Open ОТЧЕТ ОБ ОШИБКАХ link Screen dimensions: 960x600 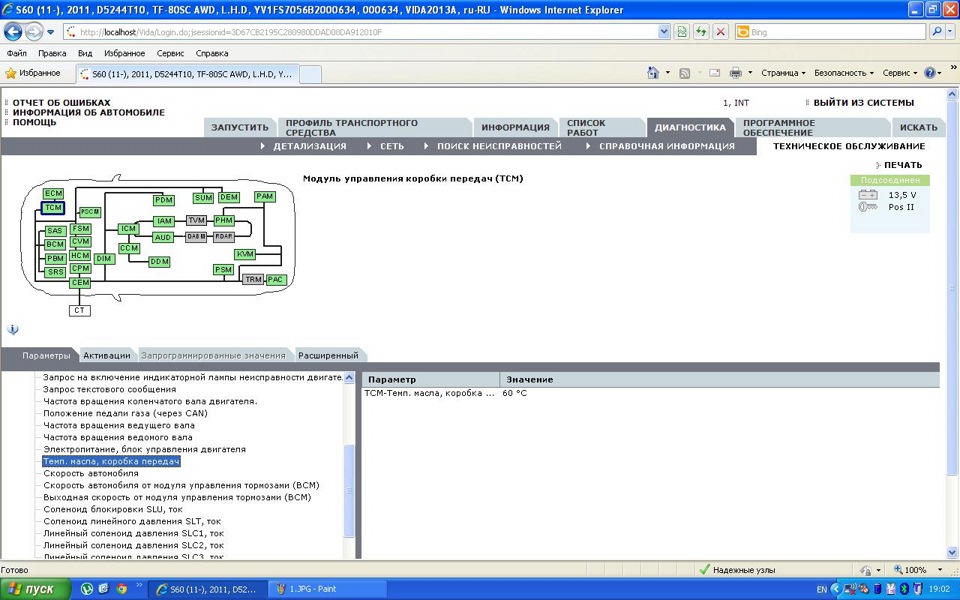tap(61, 103)
